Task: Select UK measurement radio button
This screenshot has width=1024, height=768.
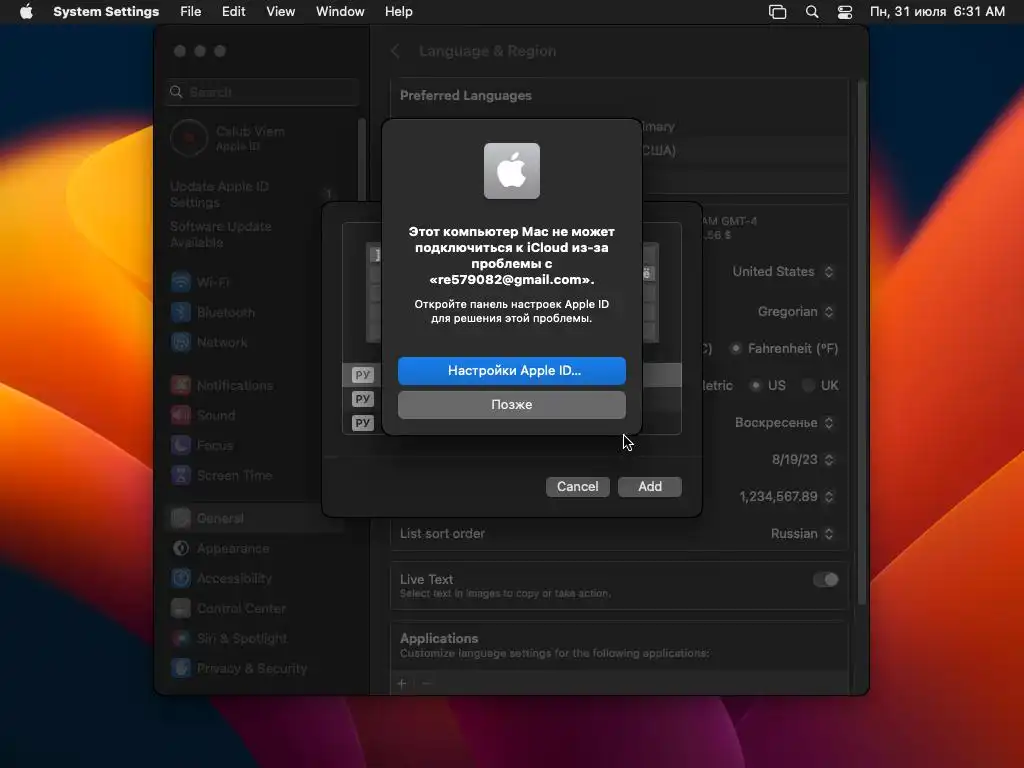Action: (x=808, y=385)
